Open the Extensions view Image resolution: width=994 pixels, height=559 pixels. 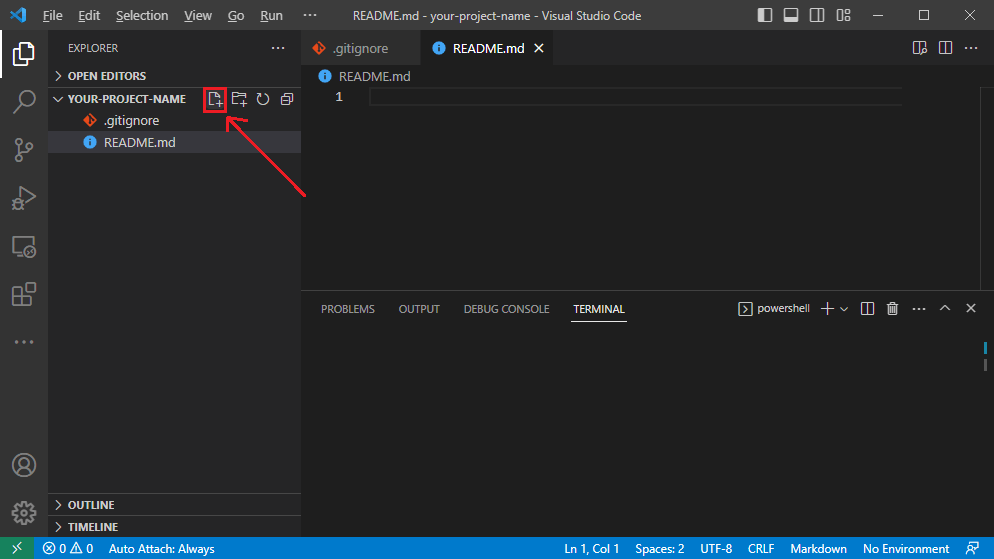(x=24, y=294)
